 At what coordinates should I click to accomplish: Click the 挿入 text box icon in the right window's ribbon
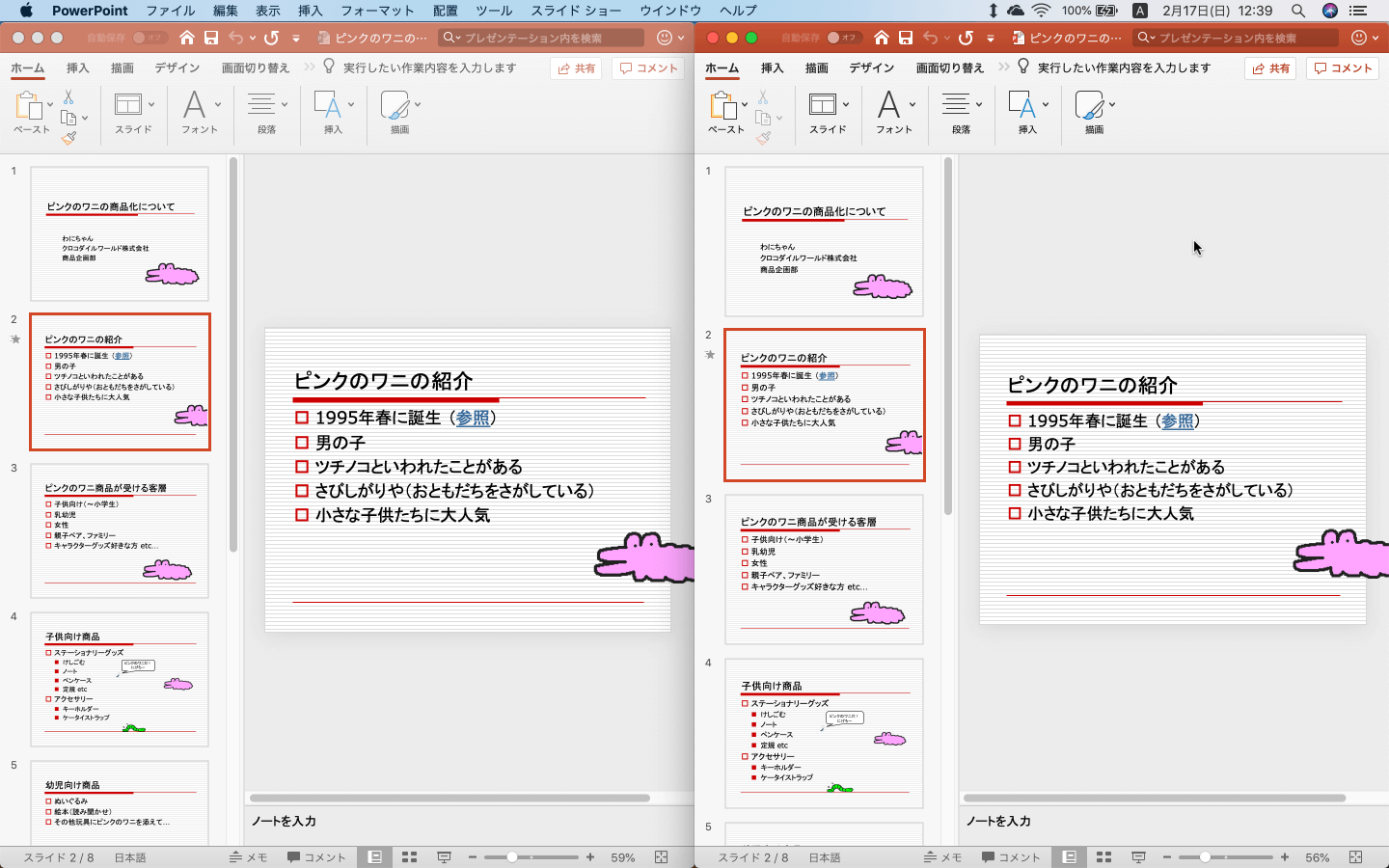tap(1021, 104)
